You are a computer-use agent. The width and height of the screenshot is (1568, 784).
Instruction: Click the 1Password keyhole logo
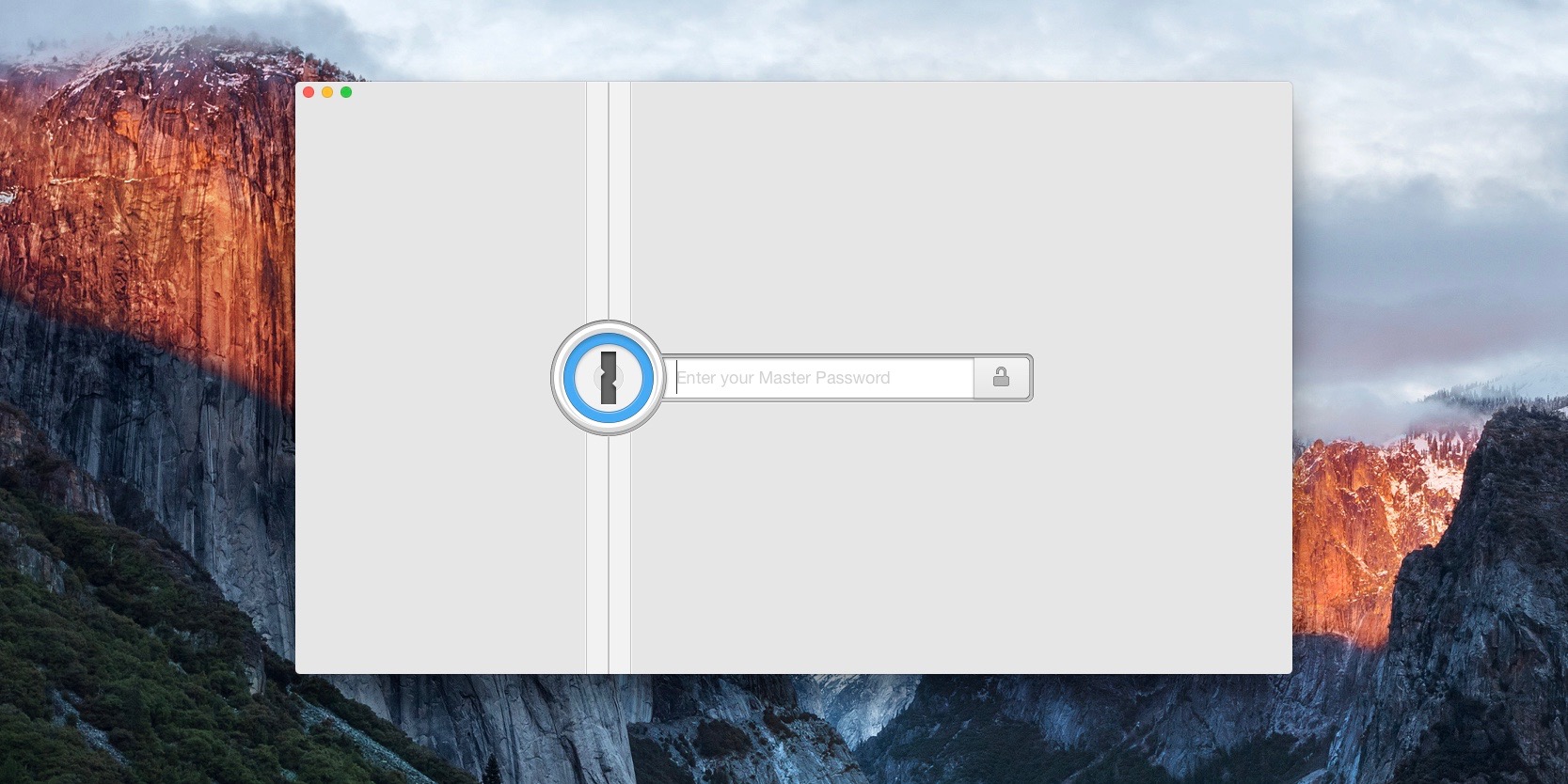point(609,378)
